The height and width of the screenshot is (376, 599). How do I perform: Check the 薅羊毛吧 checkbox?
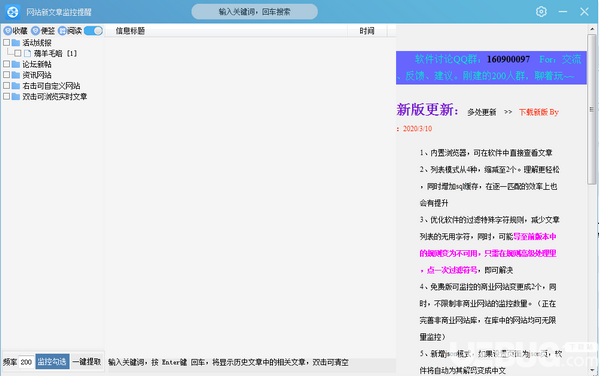coord(18,53)
